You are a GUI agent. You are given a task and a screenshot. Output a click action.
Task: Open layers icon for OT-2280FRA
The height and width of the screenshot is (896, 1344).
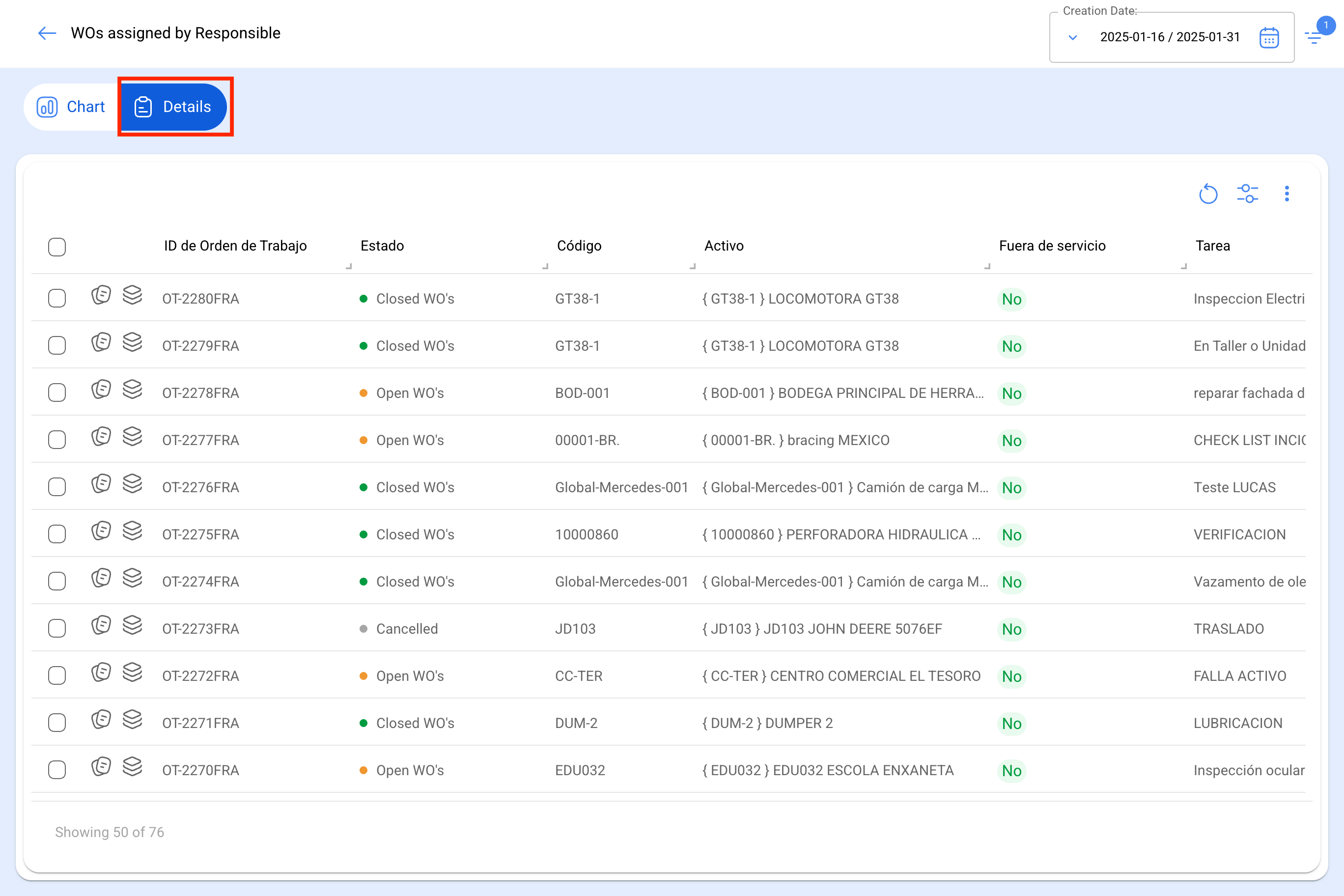(133, 295)
